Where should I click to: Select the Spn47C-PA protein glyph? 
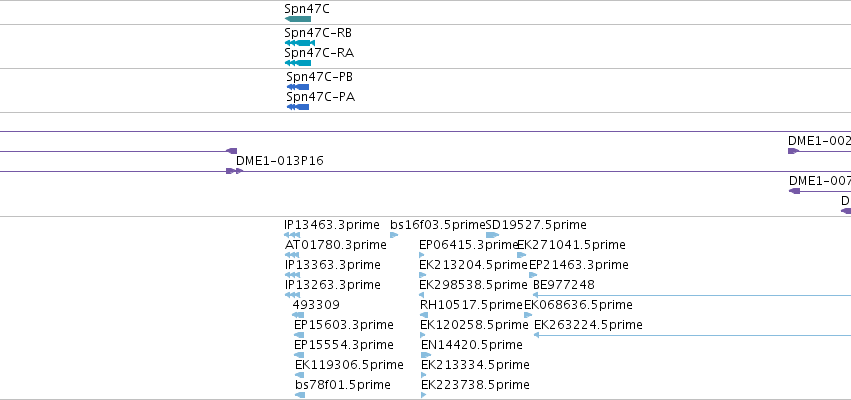(x=298, y=107)
